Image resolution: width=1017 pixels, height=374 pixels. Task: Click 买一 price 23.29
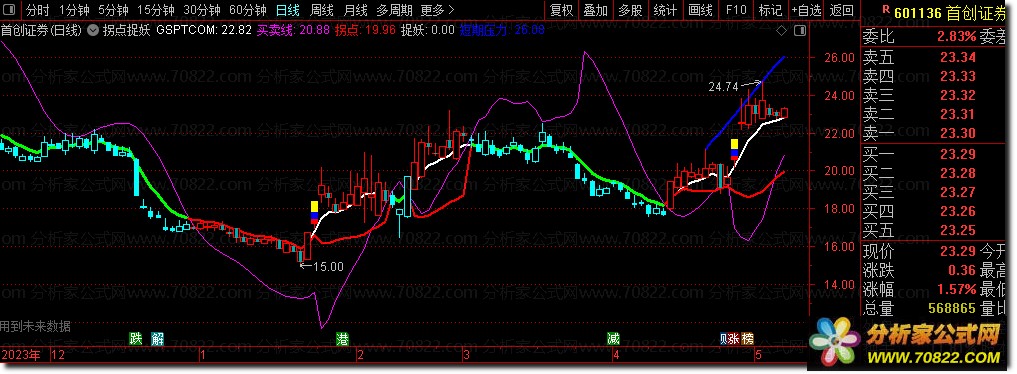(957, 154)
